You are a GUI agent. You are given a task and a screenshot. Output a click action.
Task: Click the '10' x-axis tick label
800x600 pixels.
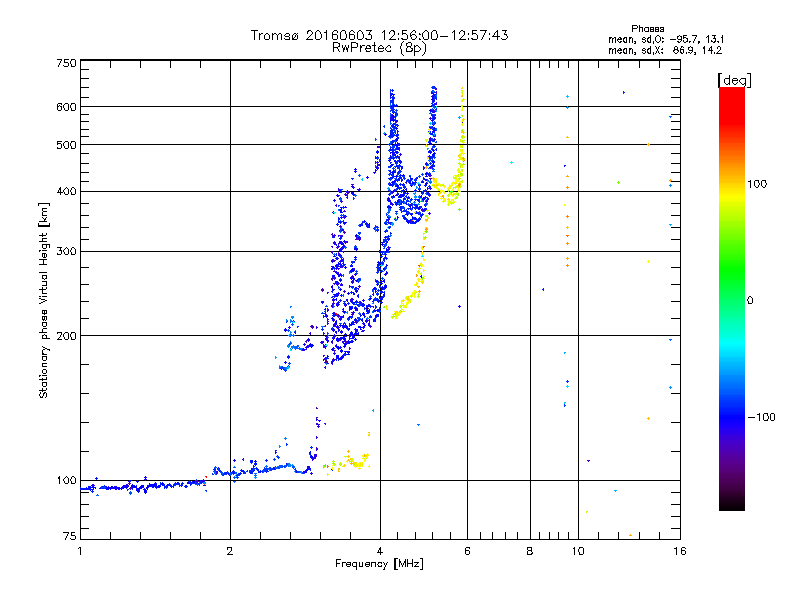pyautogui.click(x=578, y=551)
